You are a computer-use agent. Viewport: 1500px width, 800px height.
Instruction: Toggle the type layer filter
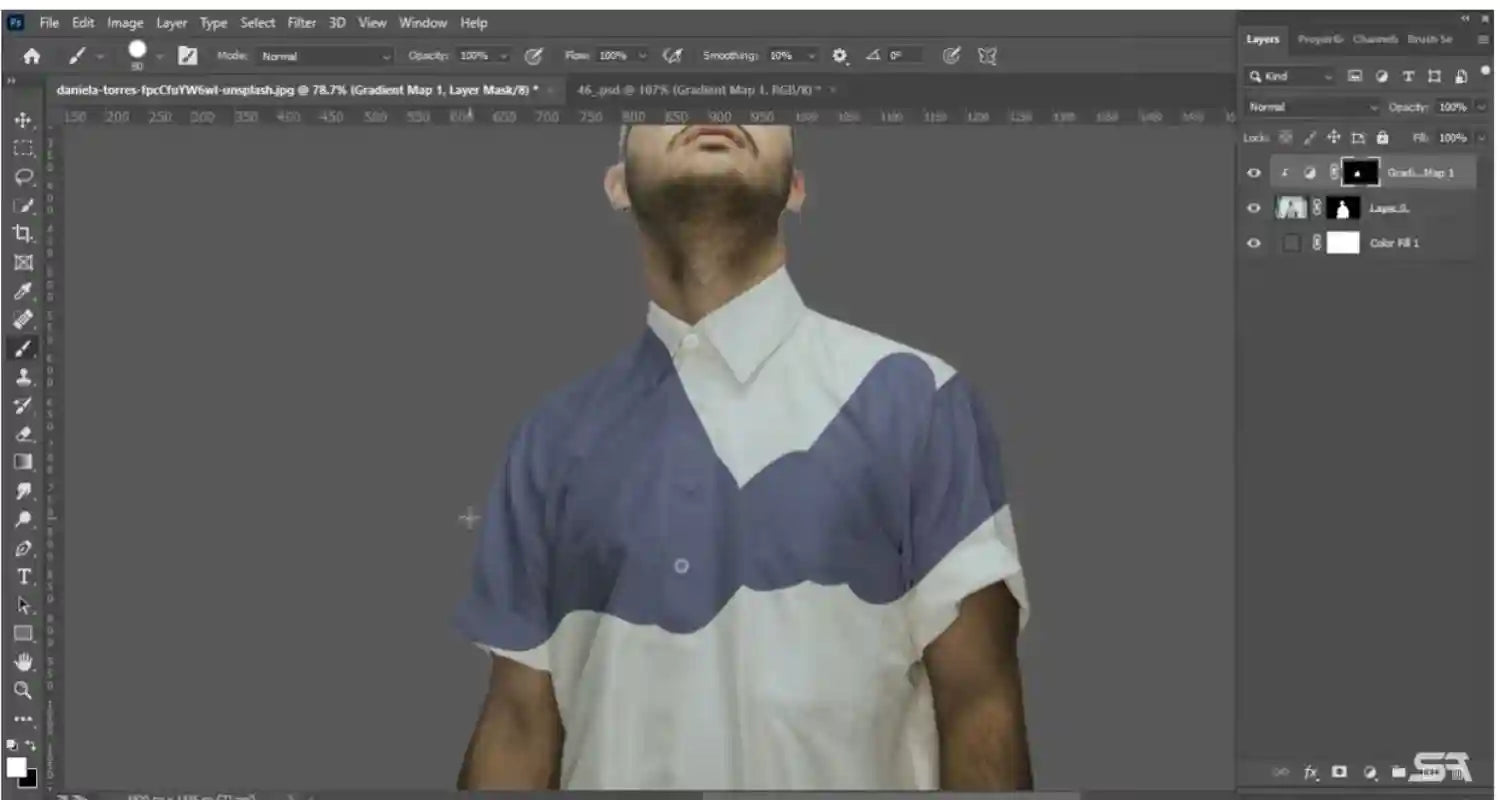(1408, 76)
